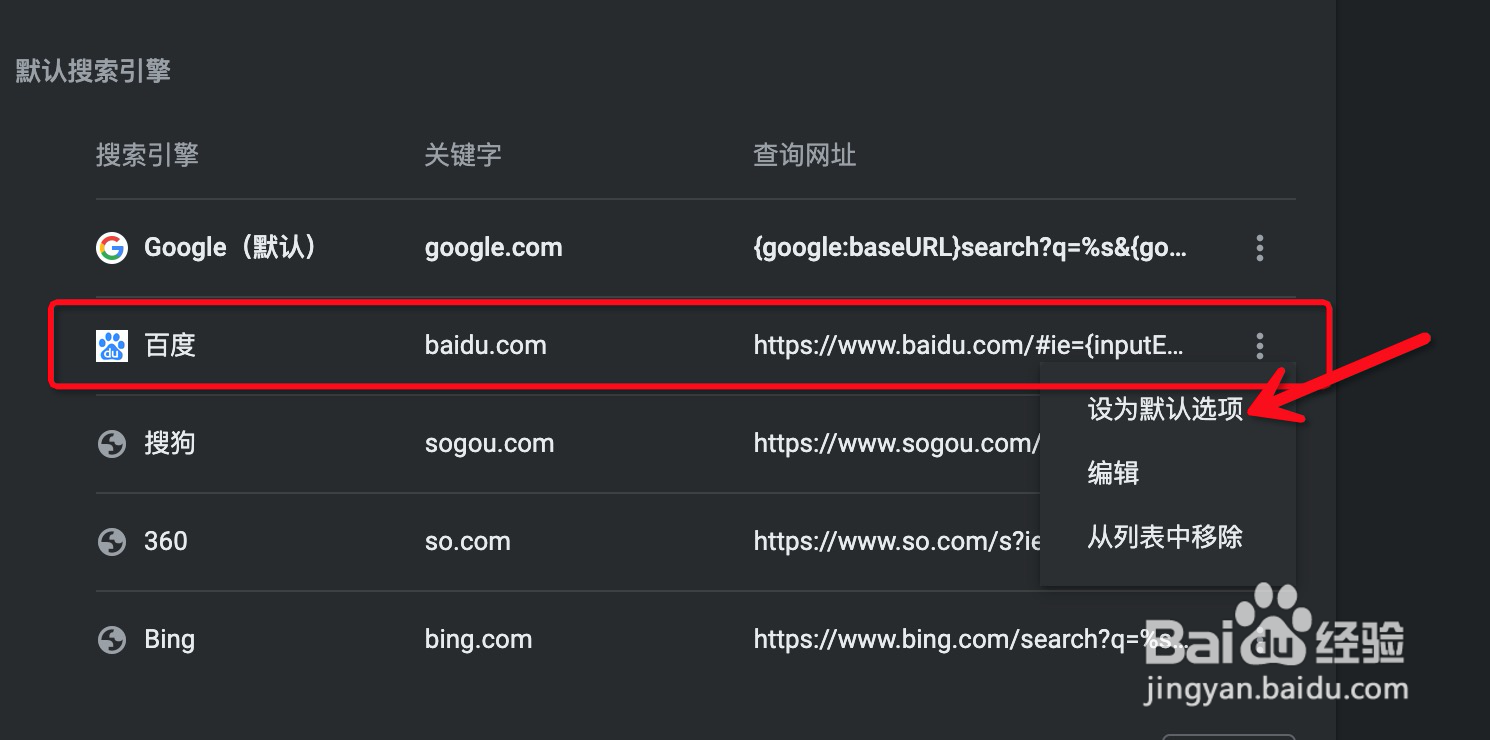Select the Google（默认）engine name
This screenshot has width=1490, height=740.
pos(230,248)
